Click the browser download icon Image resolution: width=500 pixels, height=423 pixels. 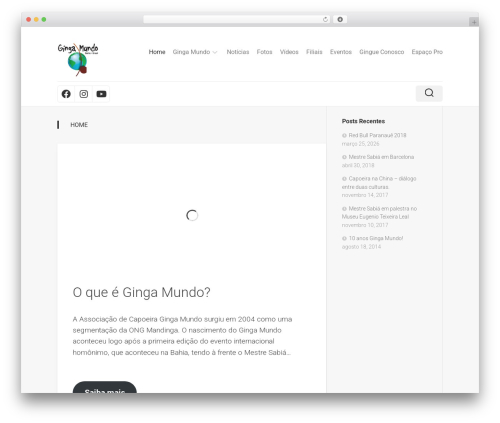(x=340, y=20)
